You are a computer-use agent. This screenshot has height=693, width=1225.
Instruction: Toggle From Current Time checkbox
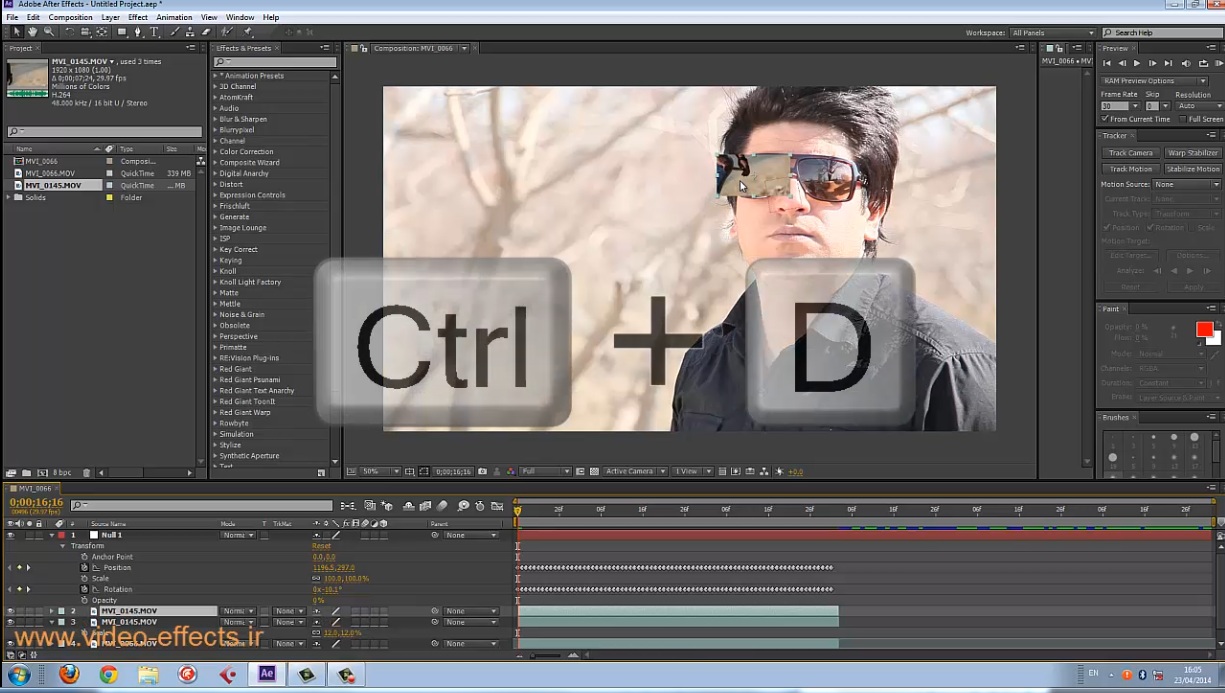click(1105, 119)
